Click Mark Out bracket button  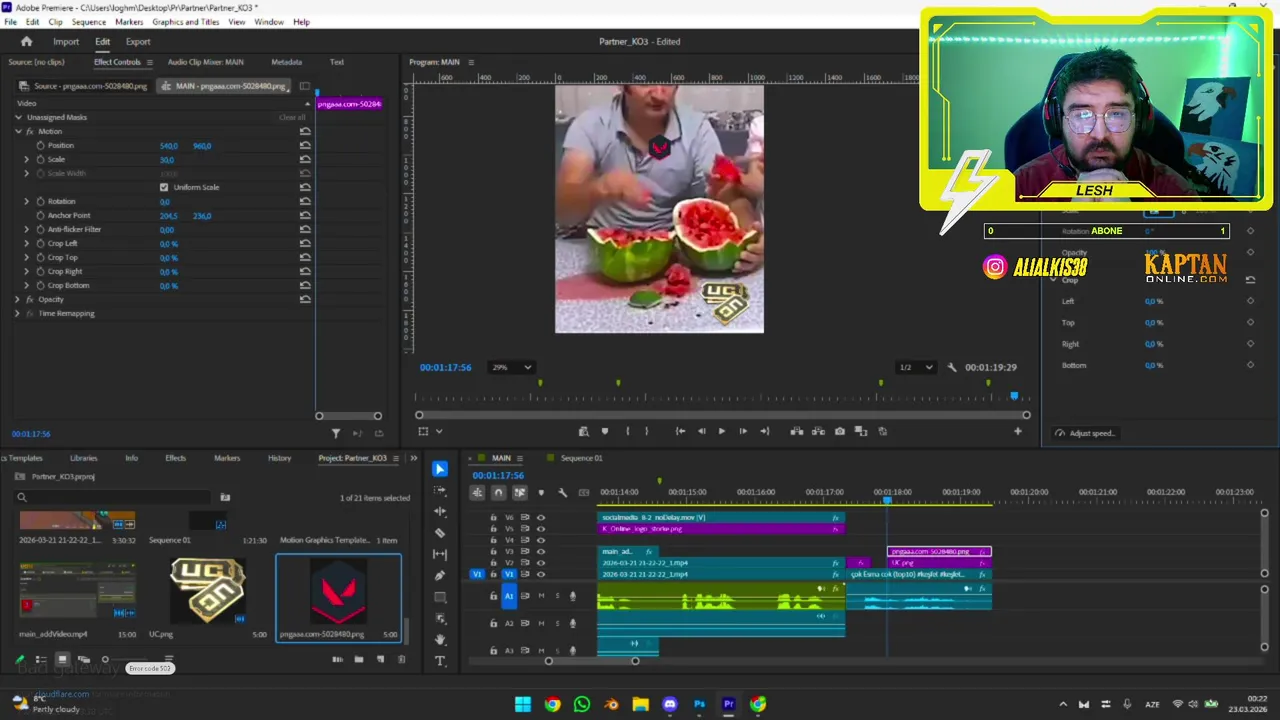(x=647, y=431)
